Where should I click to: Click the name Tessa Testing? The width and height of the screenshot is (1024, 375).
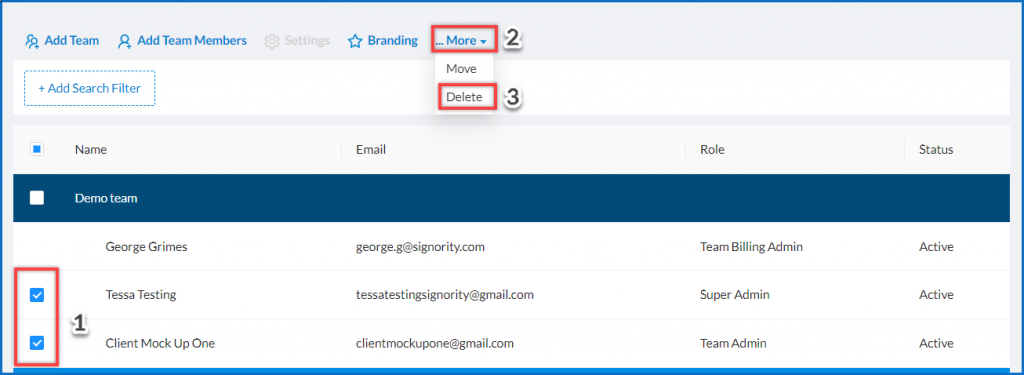pyautogui.click(x=140, y=295)
